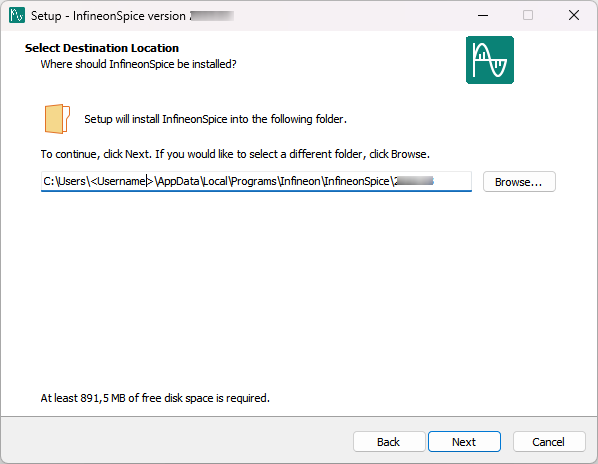
Task: Click inside the destination folder path field
Action: 256,181
